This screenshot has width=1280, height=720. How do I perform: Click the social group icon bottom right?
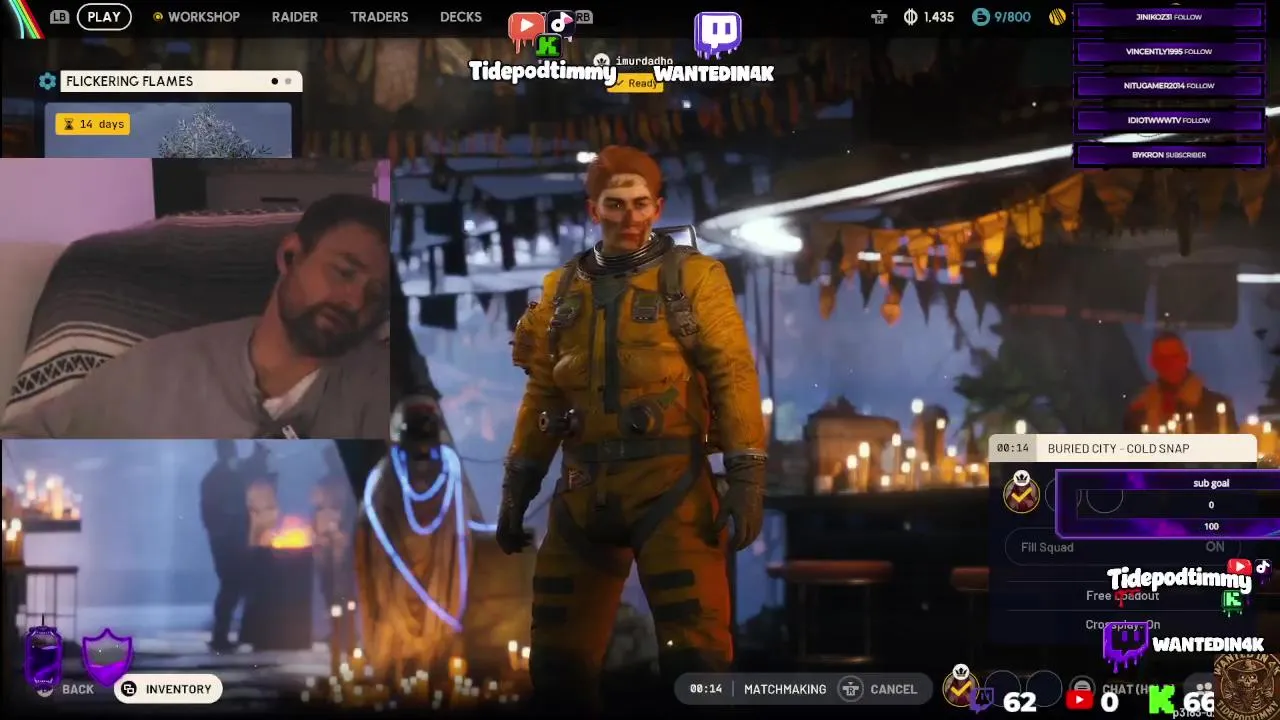coord(1204,690)
